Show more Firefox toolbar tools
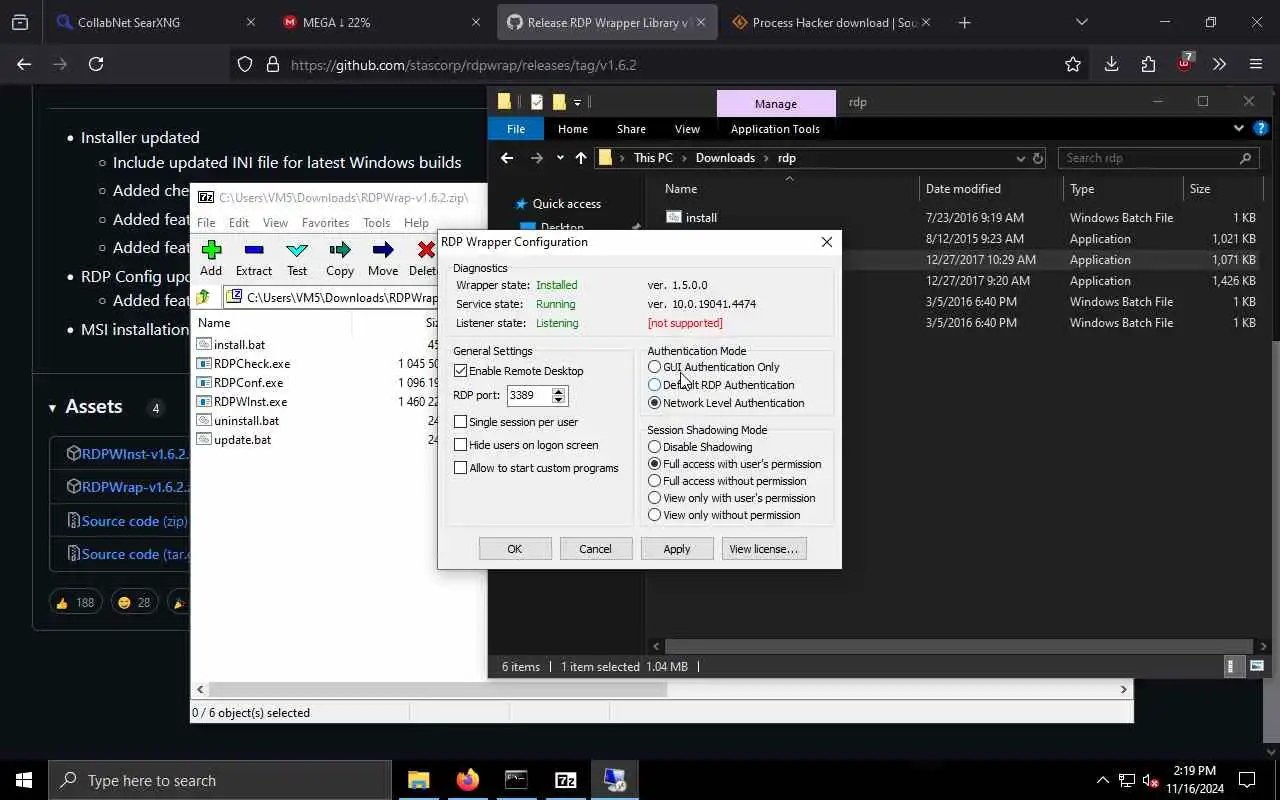The width and height of the screenshot is (1280, 800). point(1219,64)
